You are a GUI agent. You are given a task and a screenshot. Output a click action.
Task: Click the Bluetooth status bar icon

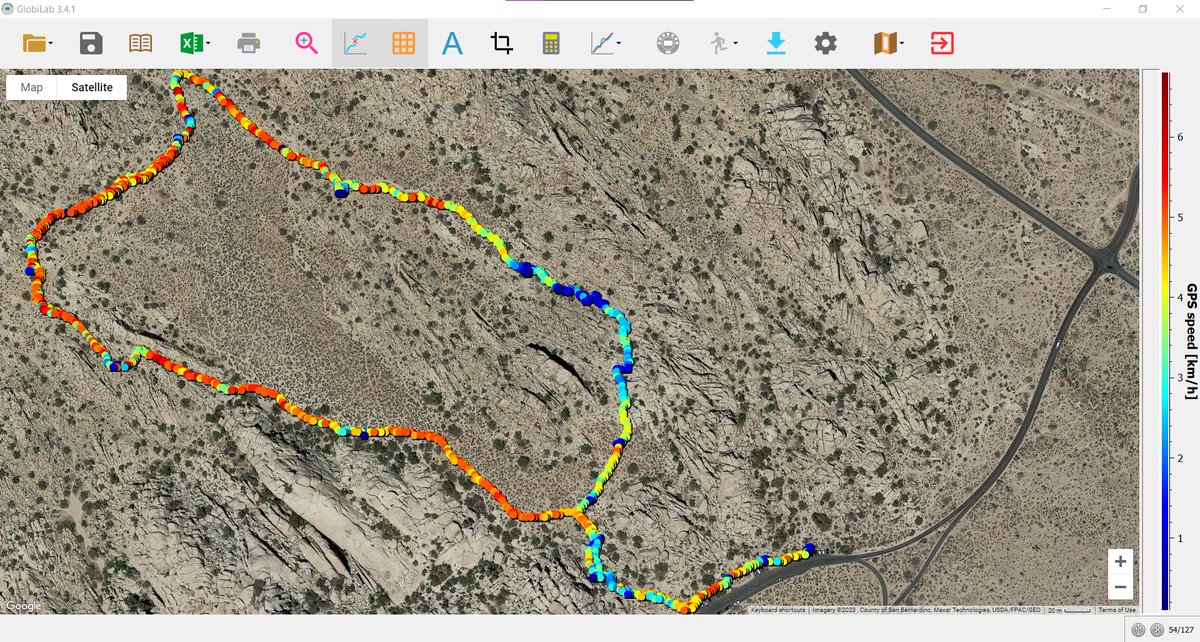1156,629
